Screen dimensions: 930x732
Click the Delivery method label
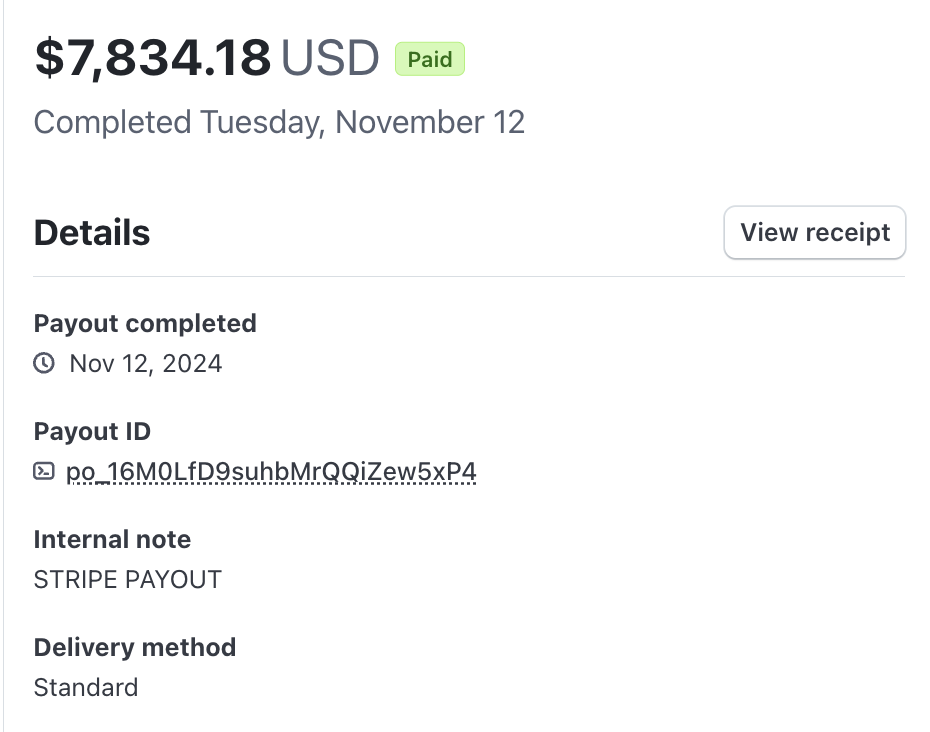135,647
